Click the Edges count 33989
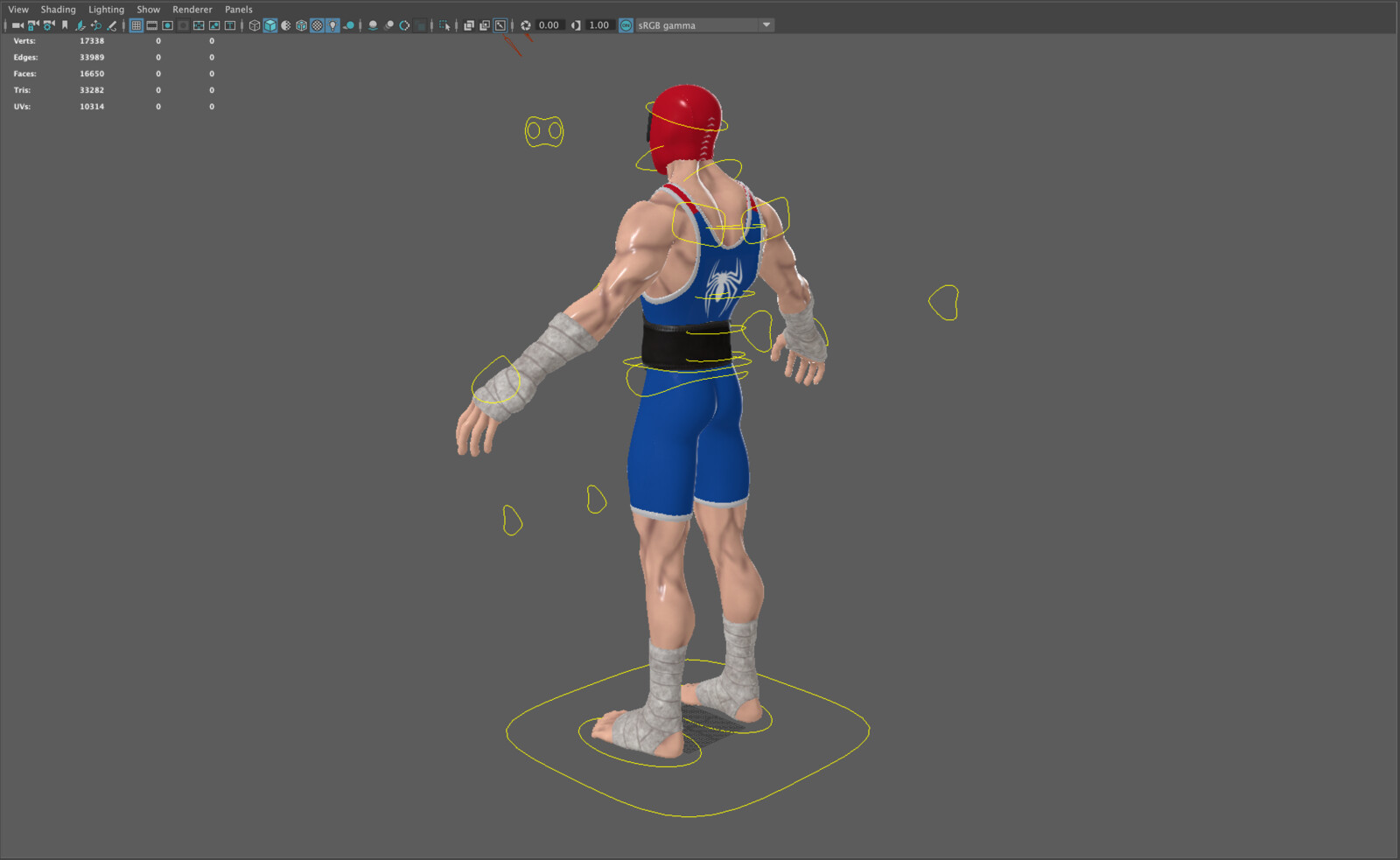The image size is (1400, 860). (92, 58)
